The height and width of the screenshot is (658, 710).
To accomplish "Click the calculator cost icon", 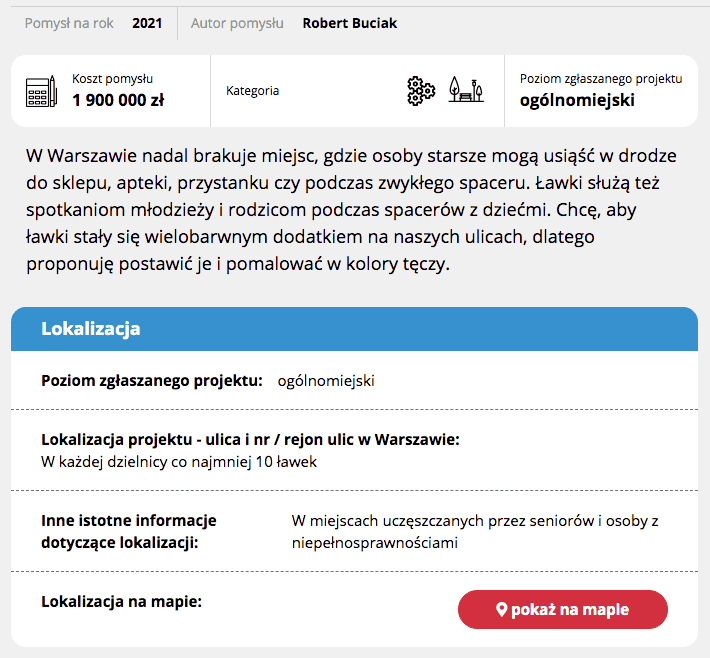I will pos(42,91).
